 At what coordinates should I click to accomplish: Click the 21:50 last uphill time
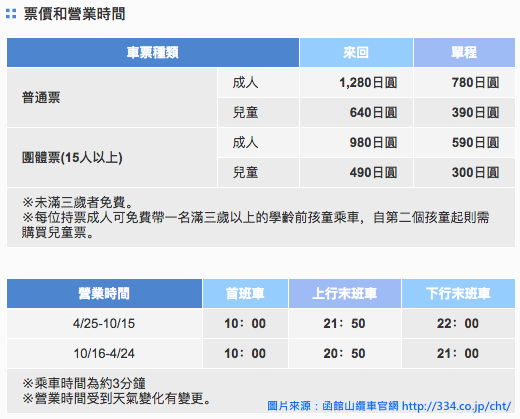pyautogui.click(x=345, y=324)
